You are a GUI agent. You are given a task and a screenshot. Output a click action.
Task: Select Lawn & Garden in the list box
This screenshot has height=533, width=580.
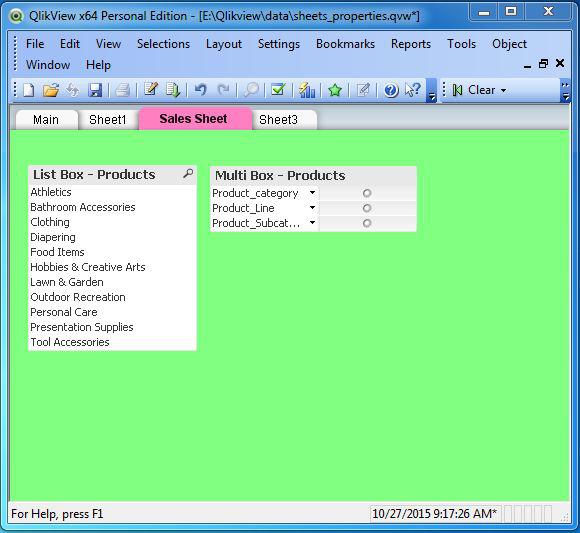pyautogui.click(x=112, y=282)
